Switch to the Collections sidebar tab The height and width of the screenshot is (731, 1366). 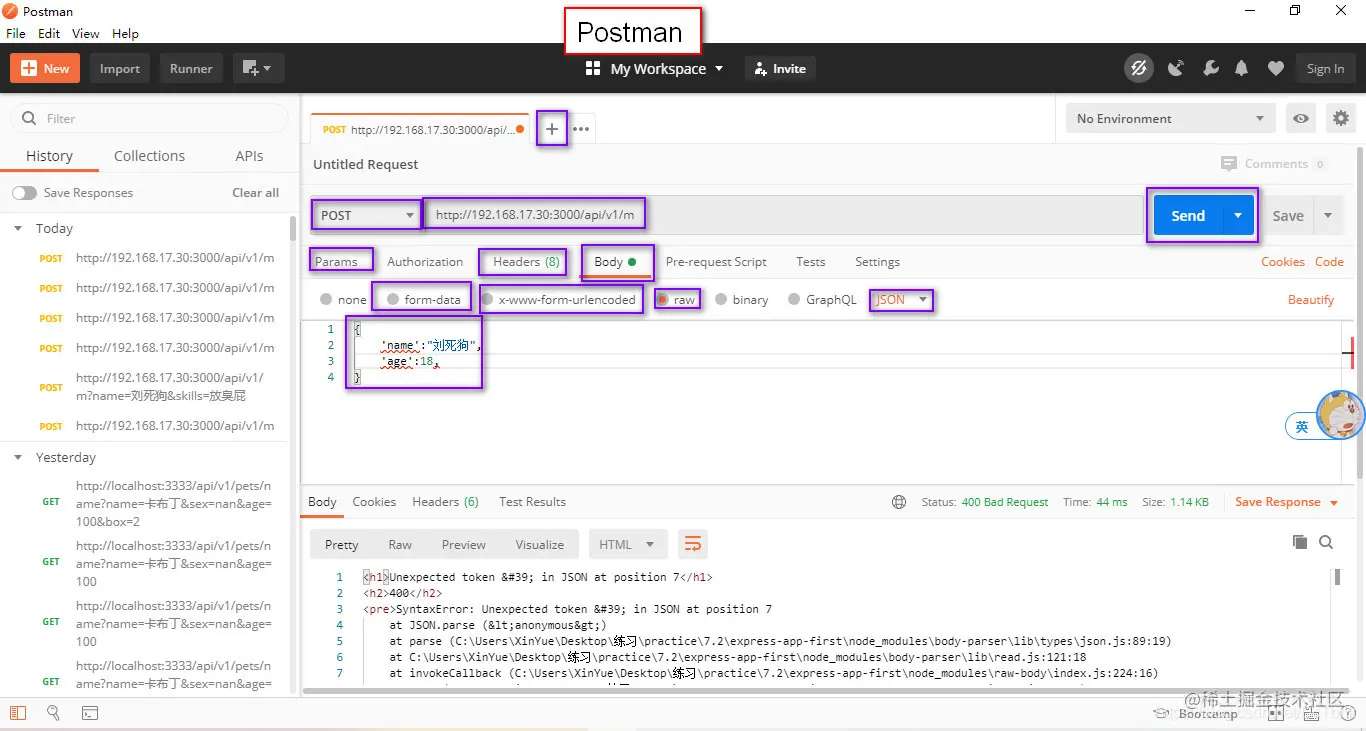(149, 156)
